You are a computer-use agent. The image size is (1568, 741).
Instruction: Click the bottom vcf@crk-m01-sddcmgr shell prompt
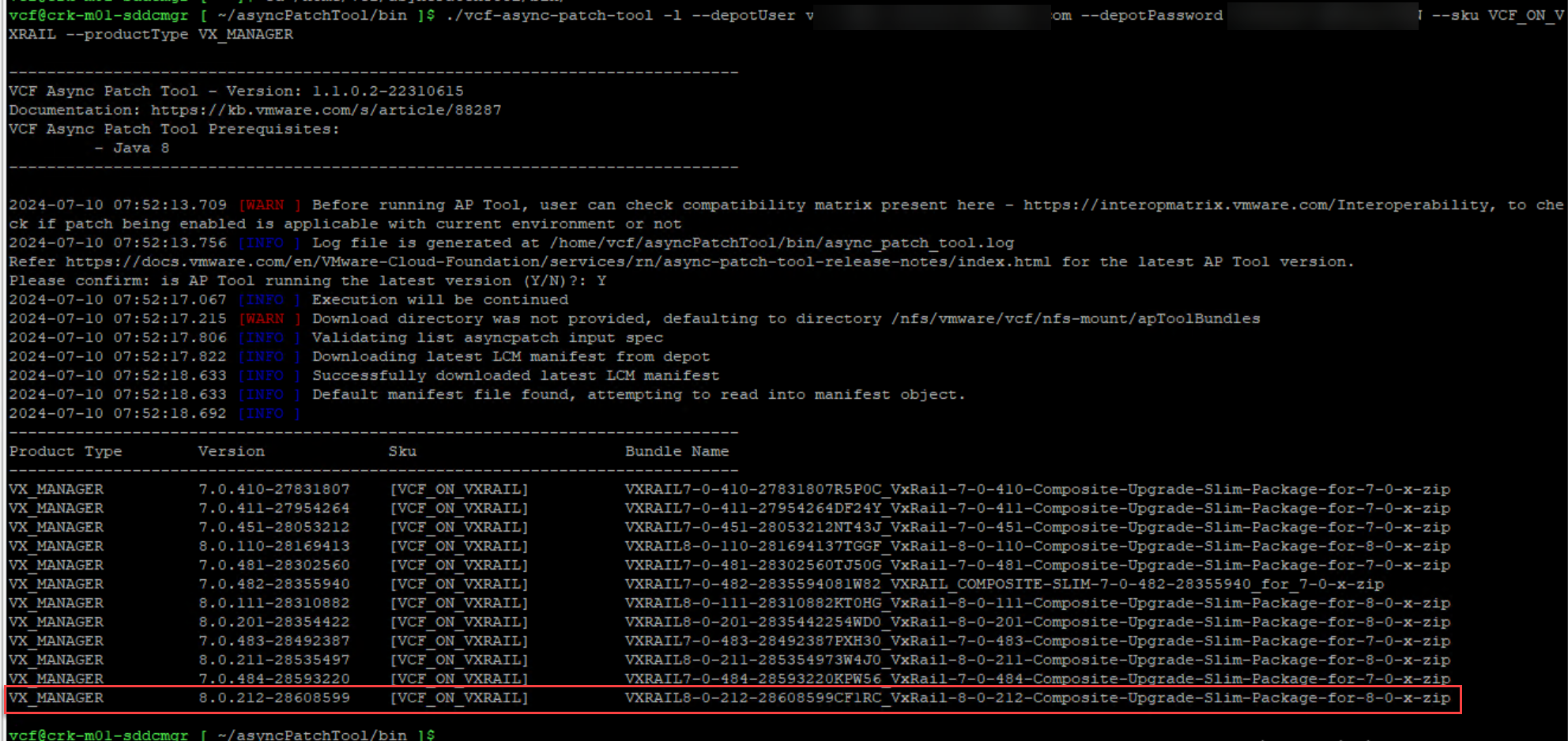point(222,734)
